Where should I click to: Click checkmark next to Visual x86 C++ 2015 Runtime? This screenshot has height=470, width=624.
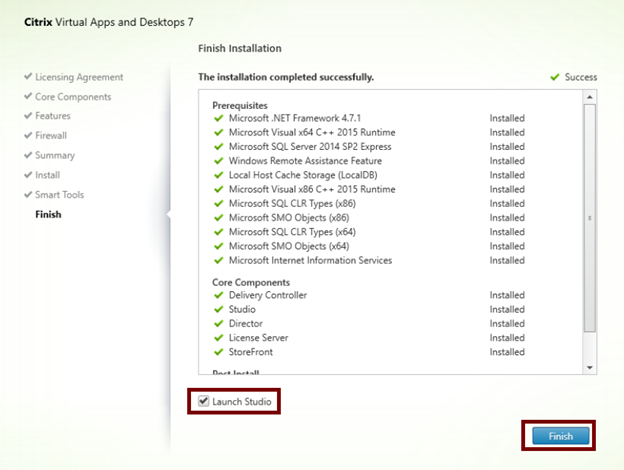(x=218, y=189)
